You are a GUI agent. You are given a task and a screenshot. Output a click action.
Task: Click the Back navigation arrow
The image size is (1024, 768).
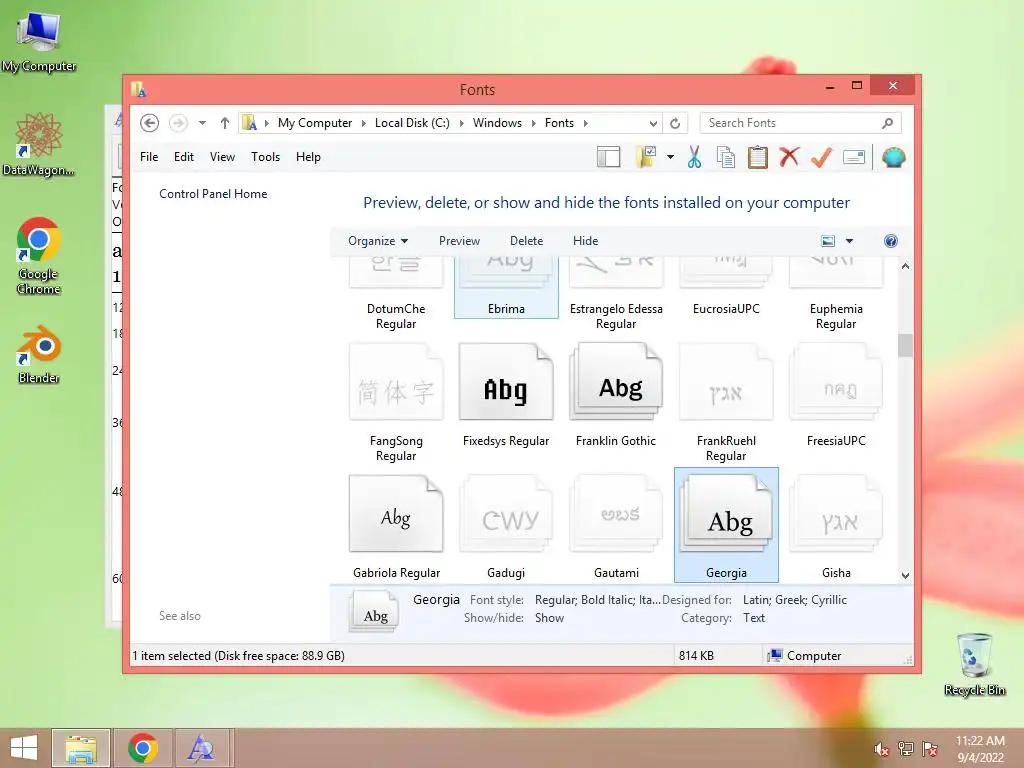point(150,123)
